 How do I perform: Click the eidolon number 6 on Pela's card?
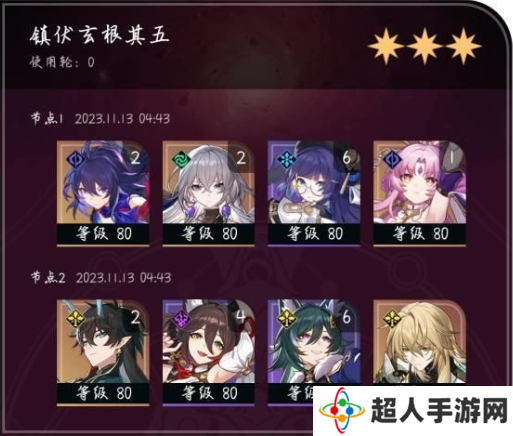[x=347, y=158]
